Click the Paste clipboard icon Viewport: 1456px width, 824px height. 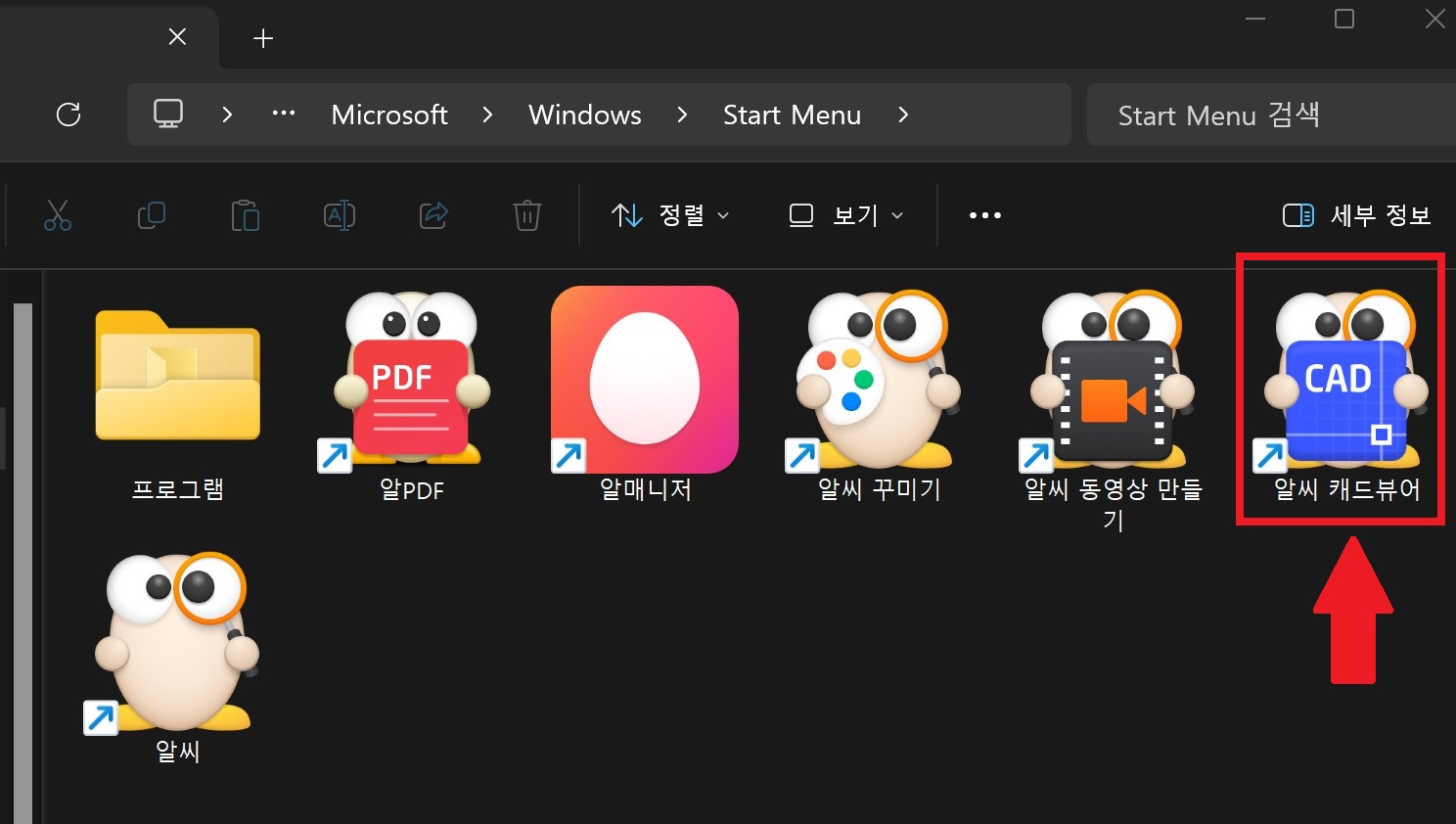pyautogui.click(x=246, y=215)
